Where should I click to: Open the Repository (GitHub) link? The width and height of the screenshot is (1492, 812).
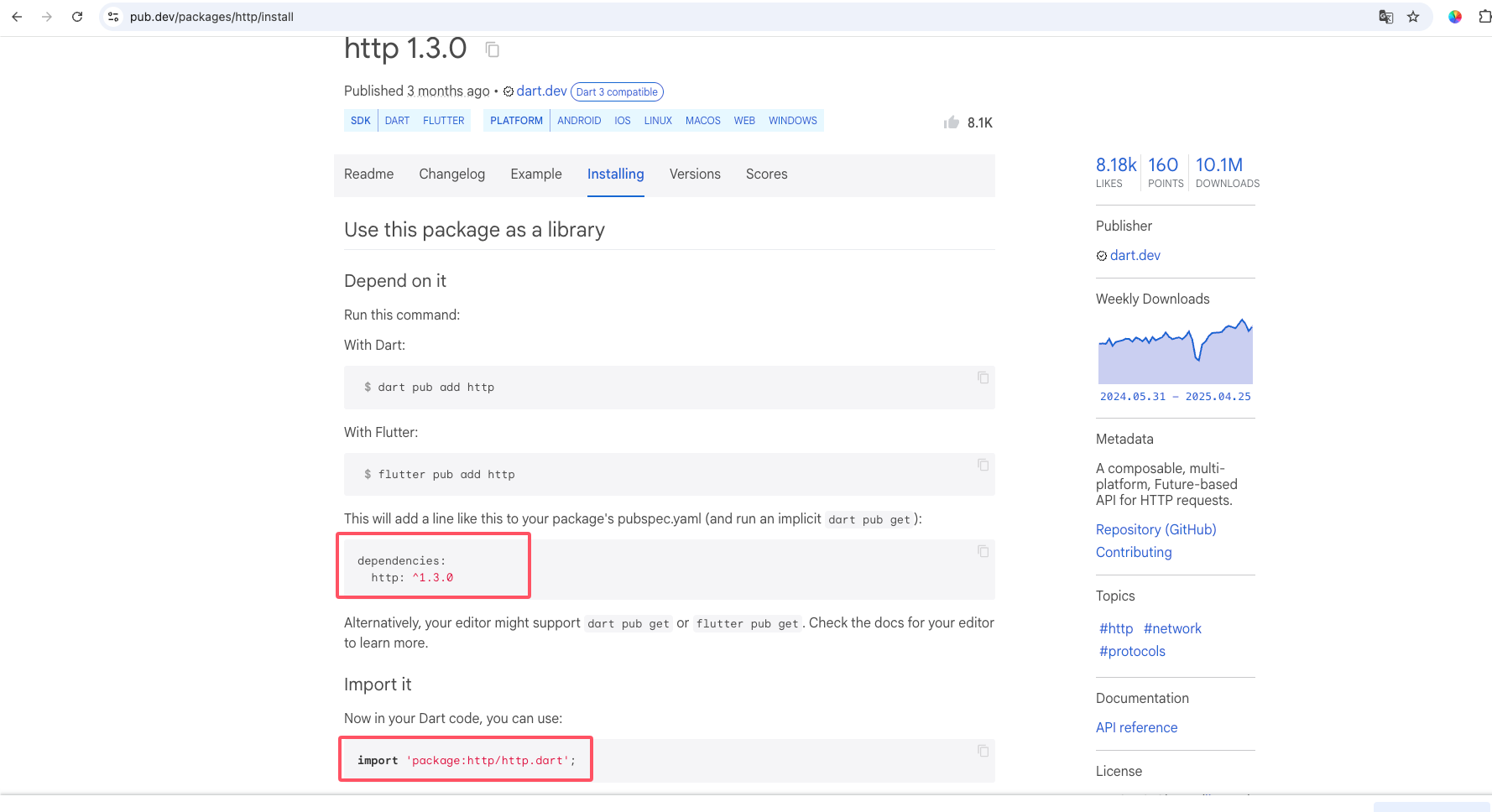(x=1156, y=529)
